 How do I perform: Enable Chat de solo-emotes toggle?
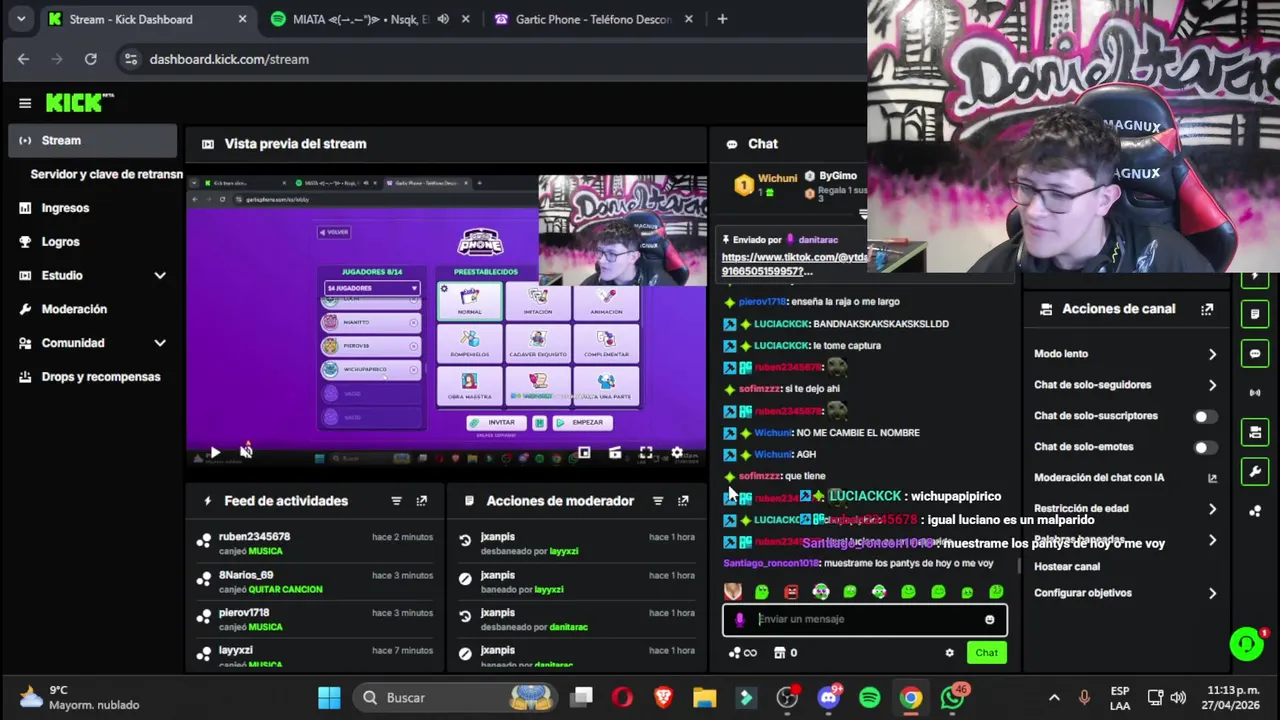(x=1205, y=447)
